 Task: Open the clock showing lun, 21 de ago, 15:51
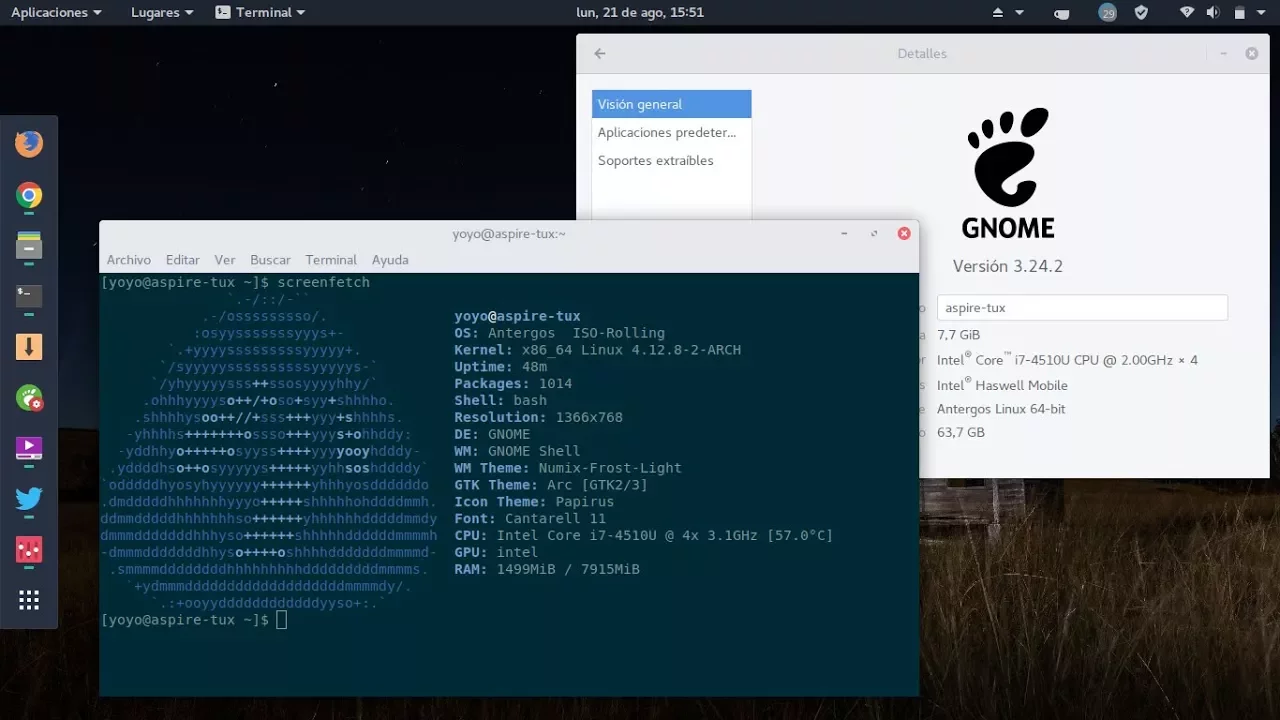(640, 13)
